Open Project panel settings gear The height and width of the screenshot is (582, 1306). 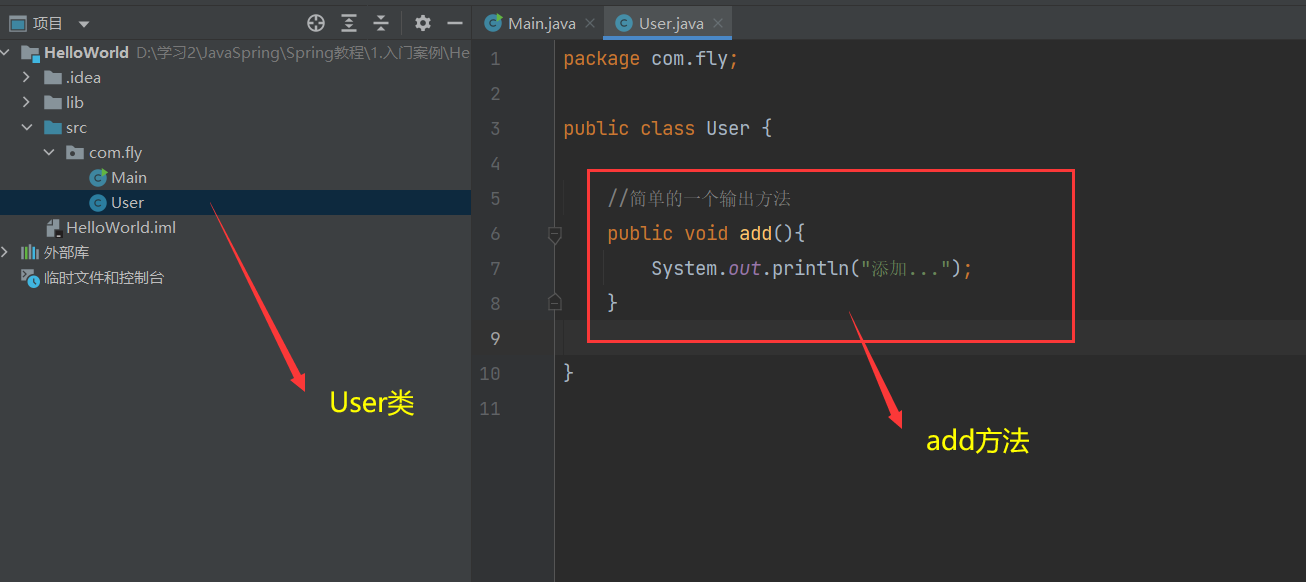click(x=423, y=23)
